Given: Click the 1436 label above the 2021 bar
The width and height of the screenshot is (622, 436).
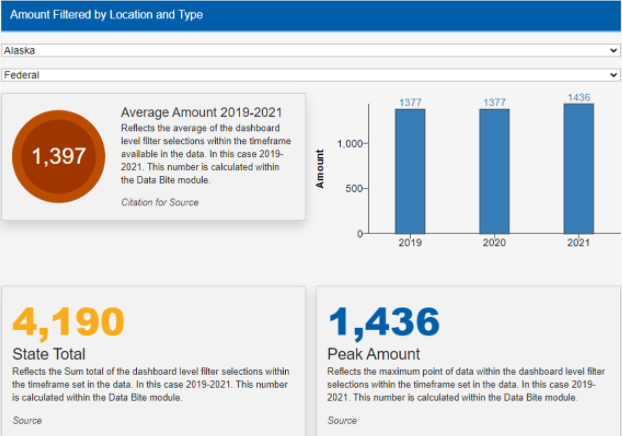Looking at the screenshot, I should pos(578,97).
